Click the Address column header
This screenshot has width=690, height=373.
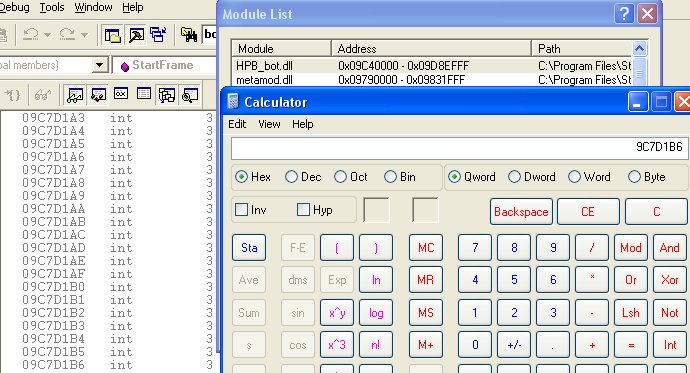tap(431, 48)
